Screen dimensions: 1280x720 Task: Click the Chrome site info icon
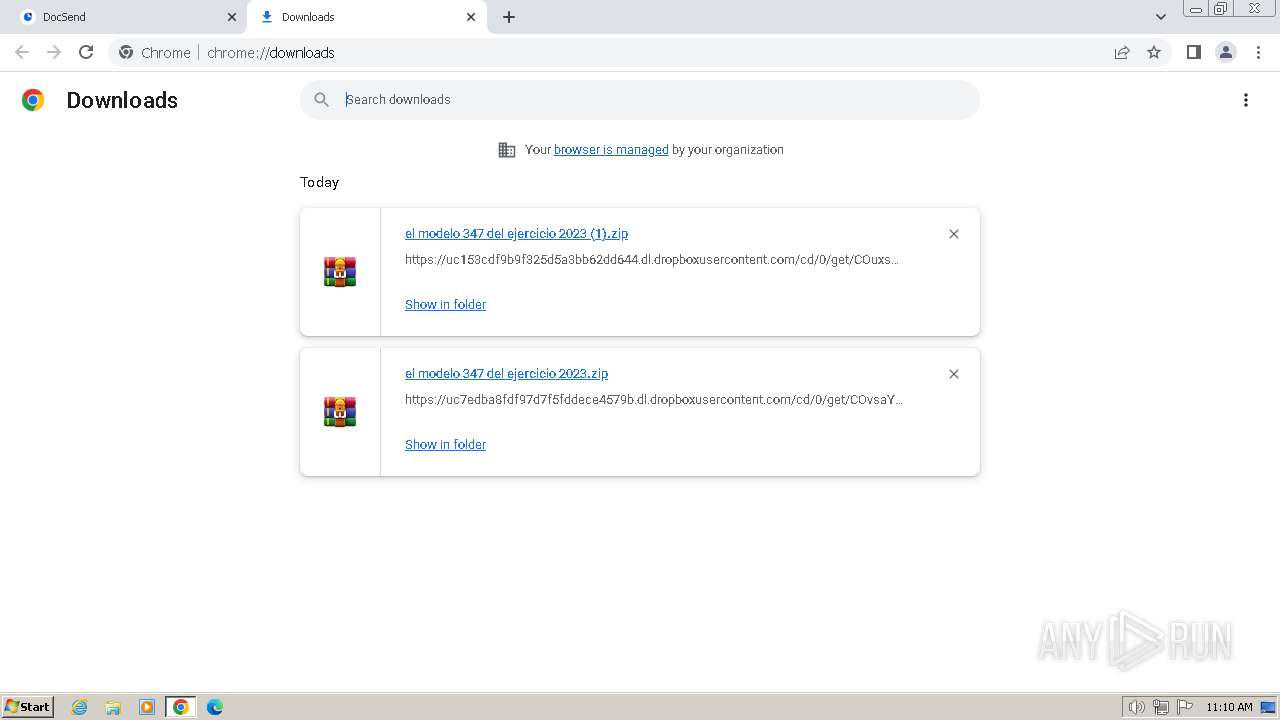point(126,52)
